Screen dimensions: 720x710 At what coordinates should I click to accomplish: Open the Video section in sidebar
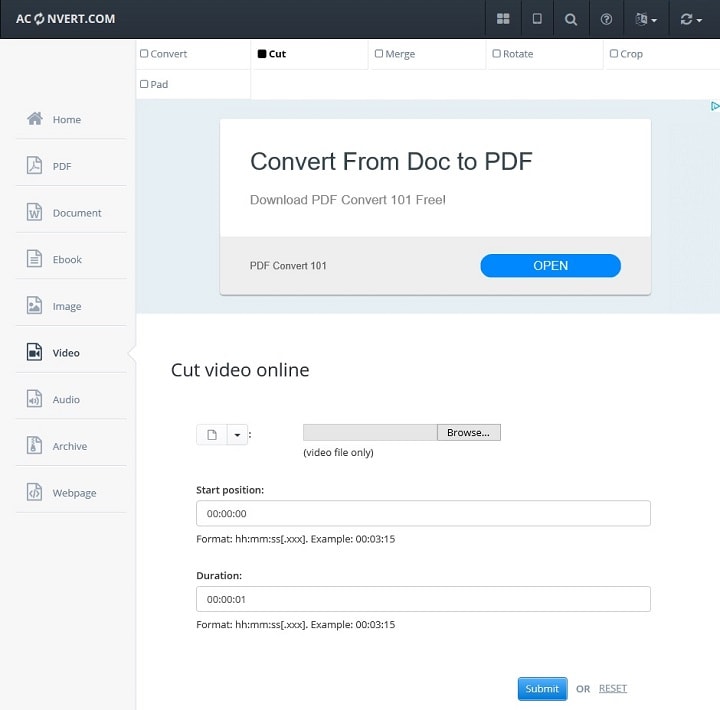point(66,353)
